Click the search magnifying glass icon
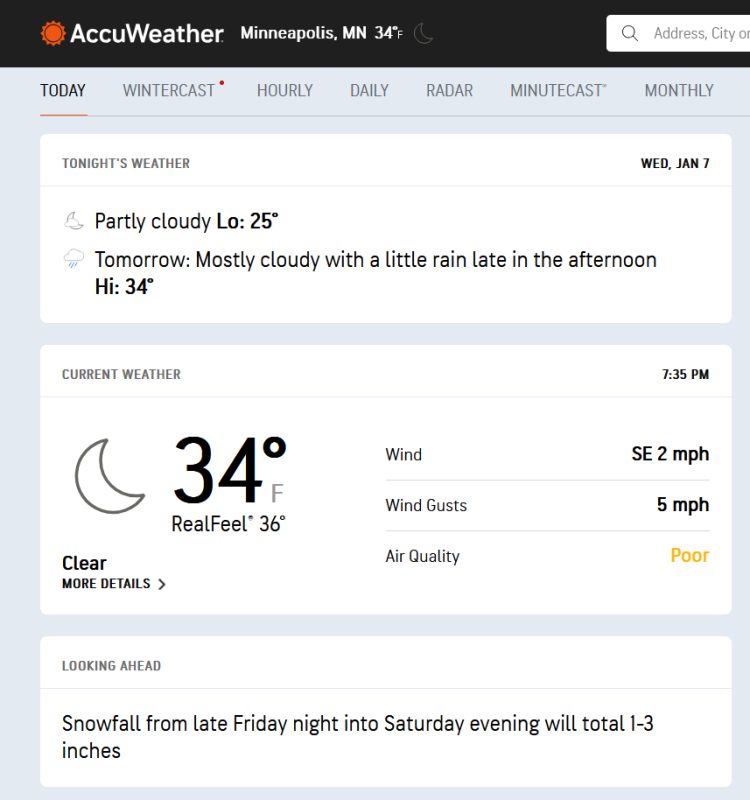750x800 pixels. (629, 32)
